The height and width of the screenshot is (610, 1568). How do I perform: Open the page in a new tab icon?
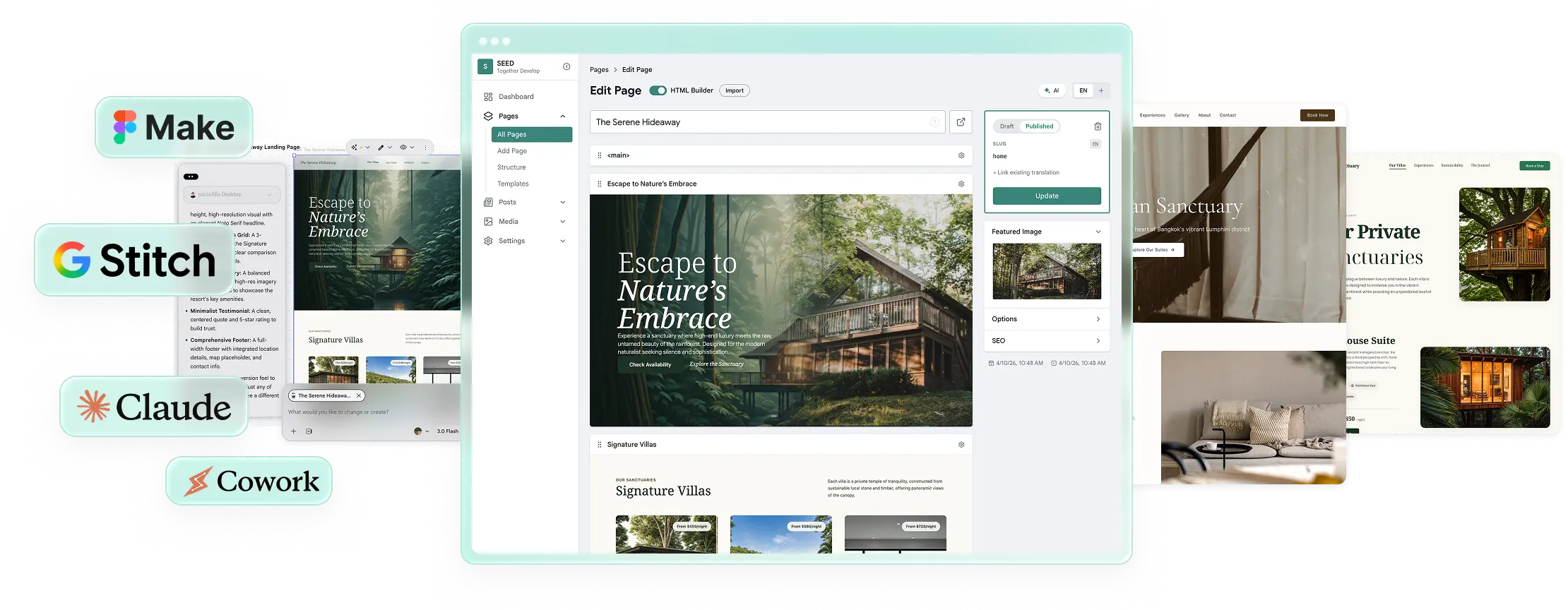point(961,122)
